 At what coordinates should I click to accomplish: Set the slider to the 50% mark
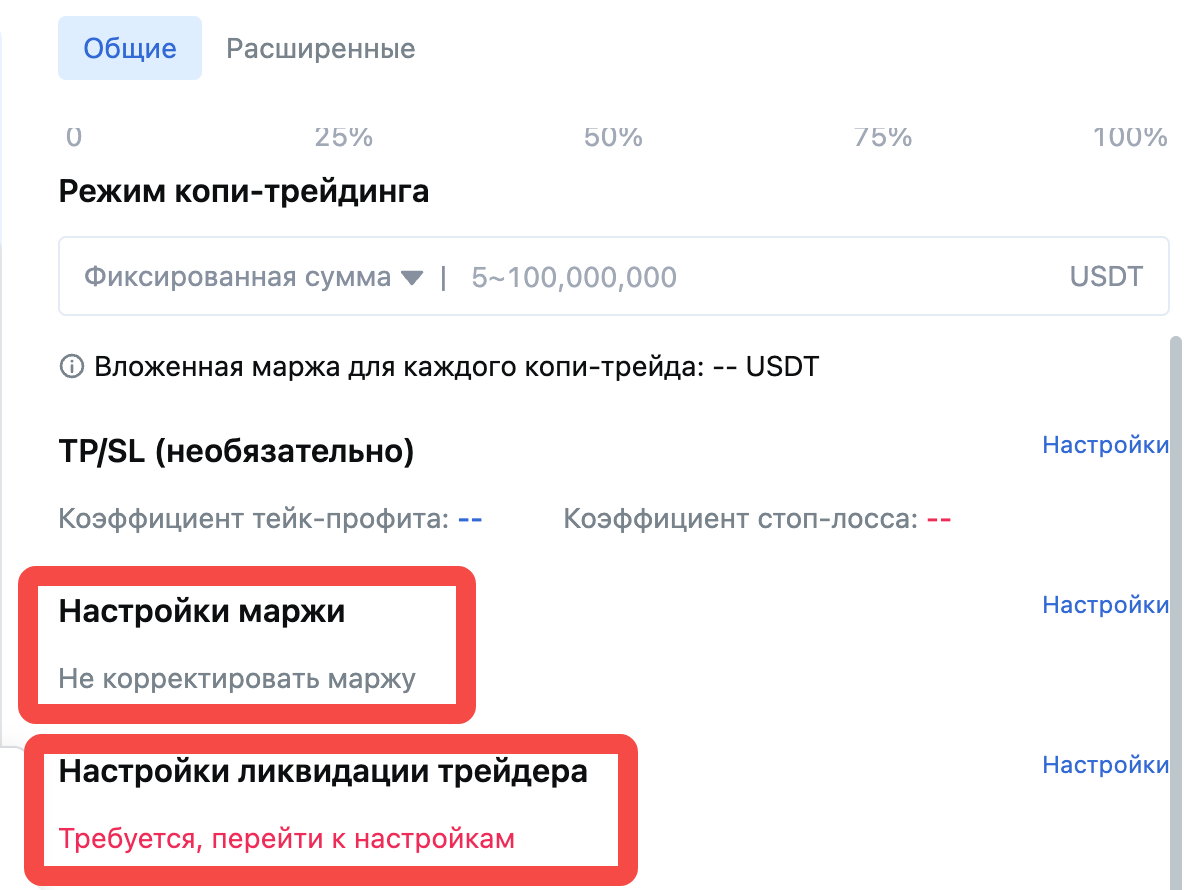coord(612,137)
